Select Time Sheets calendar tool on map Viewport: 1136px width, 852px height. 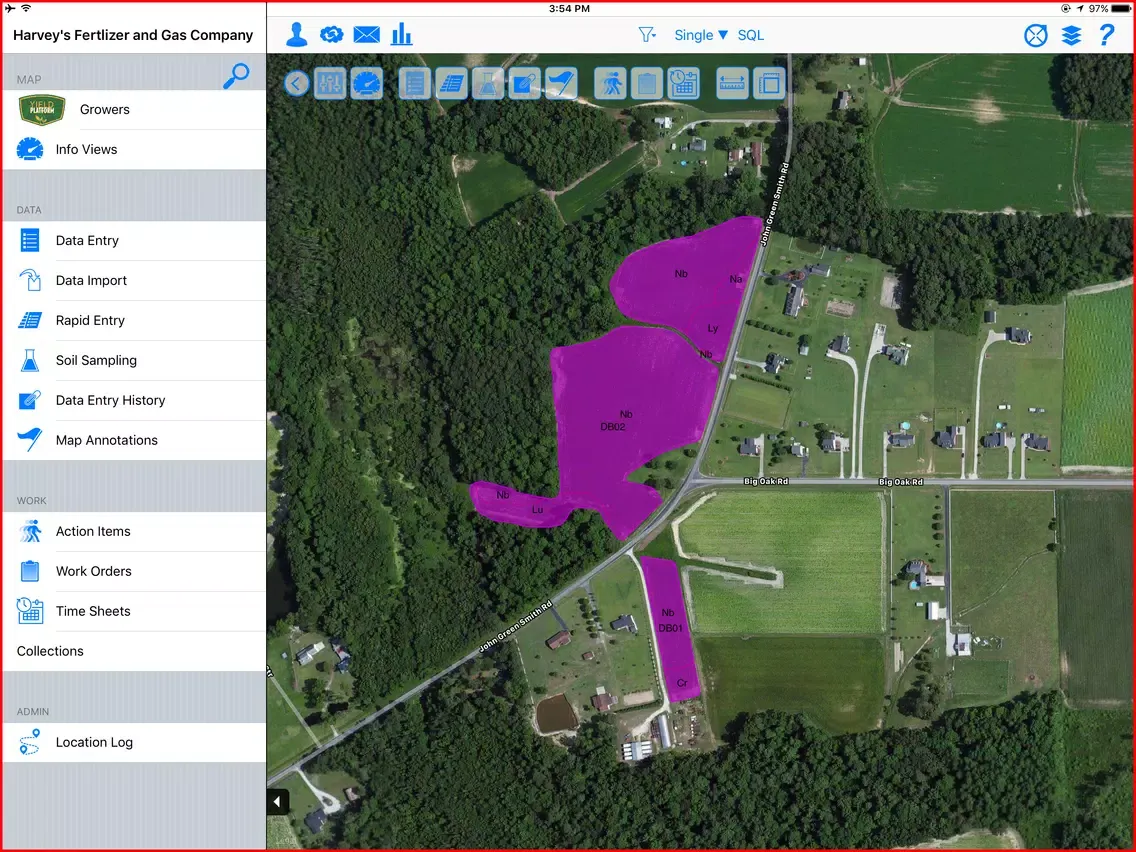click(x=683, y=84)
